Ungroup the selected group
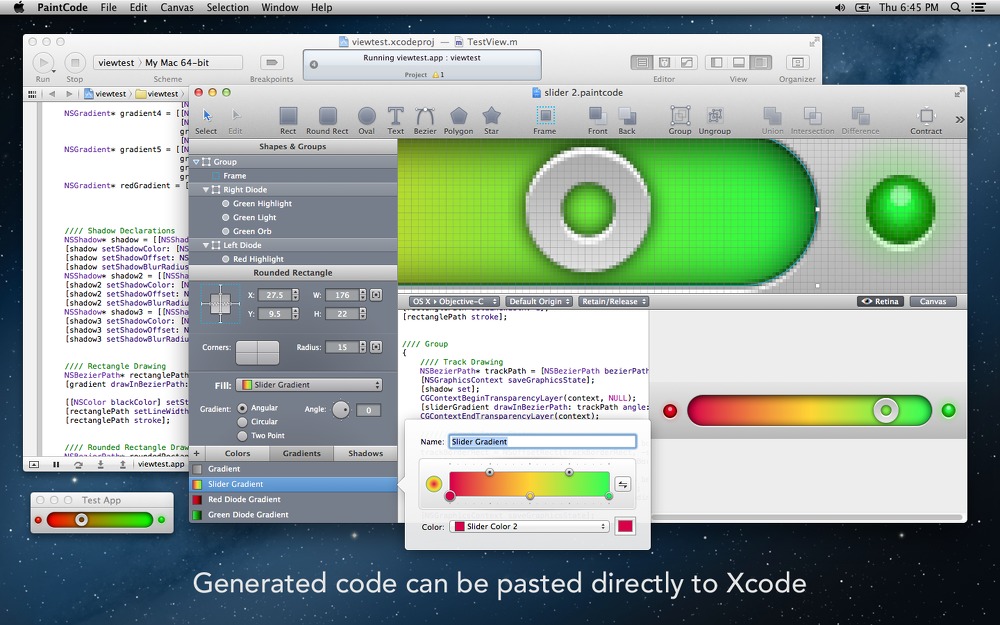 714,120
